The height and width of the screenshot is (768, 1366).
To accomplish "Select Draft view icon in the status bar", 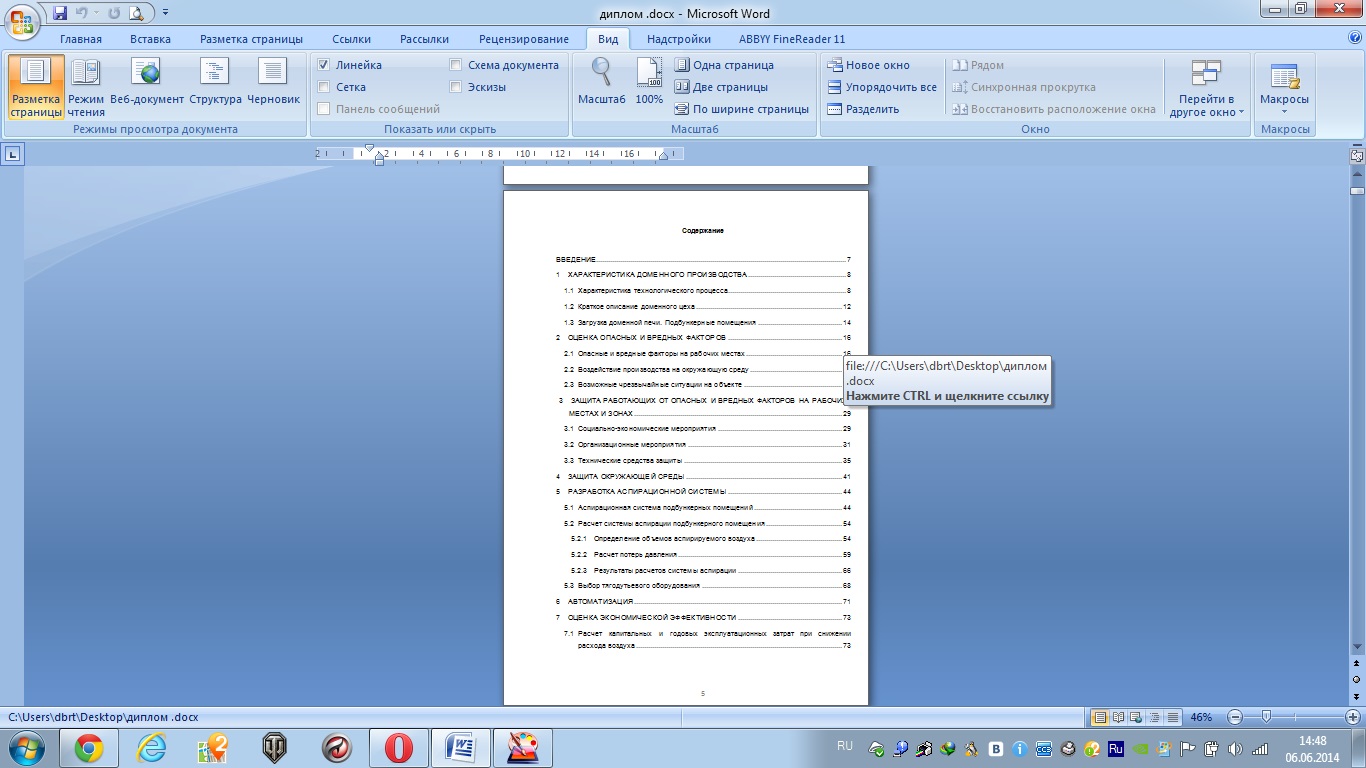I will 1172,717.
